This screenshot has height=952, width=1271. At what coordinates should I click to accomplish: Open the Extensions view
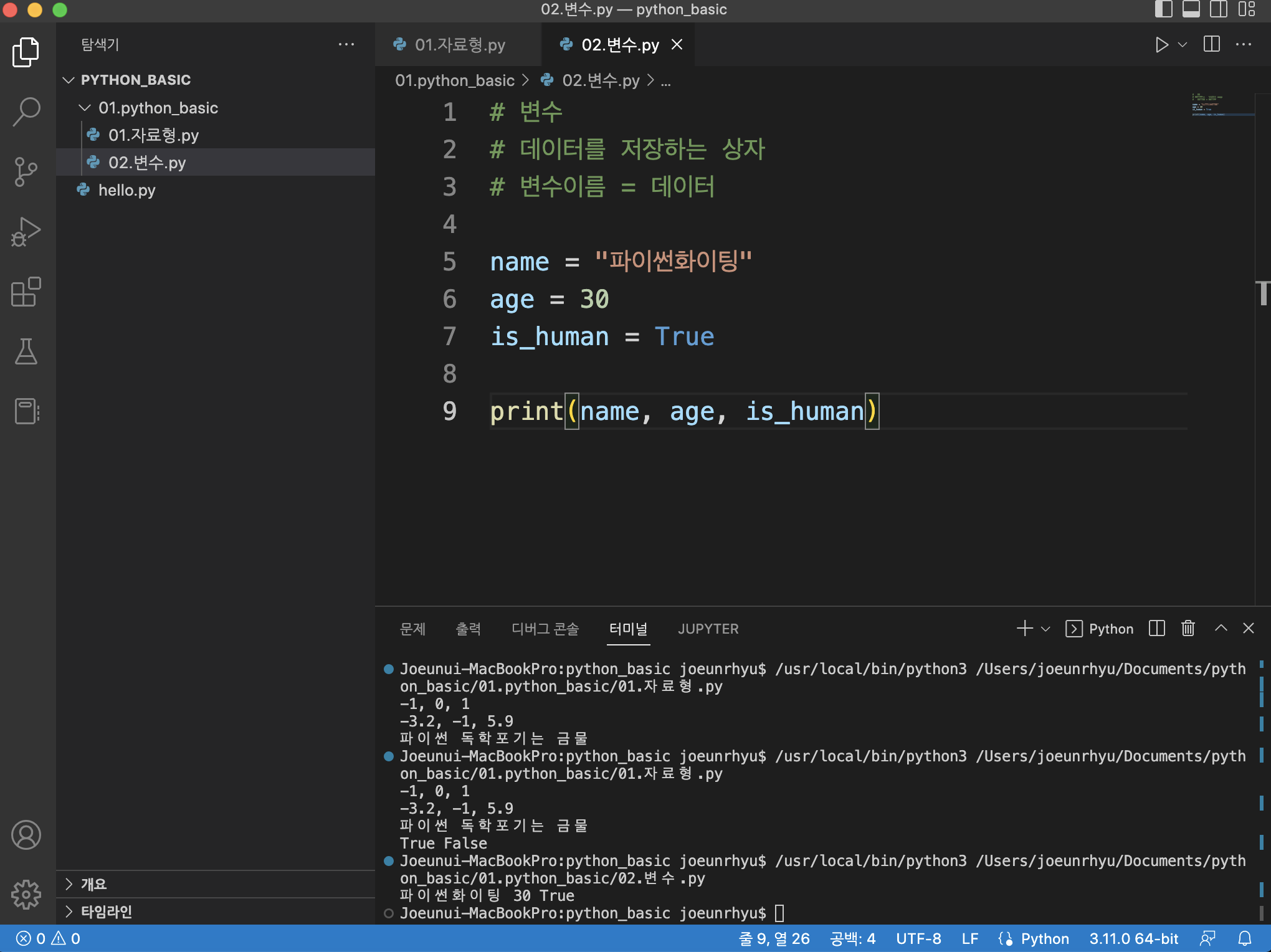(x=26, y=292)
